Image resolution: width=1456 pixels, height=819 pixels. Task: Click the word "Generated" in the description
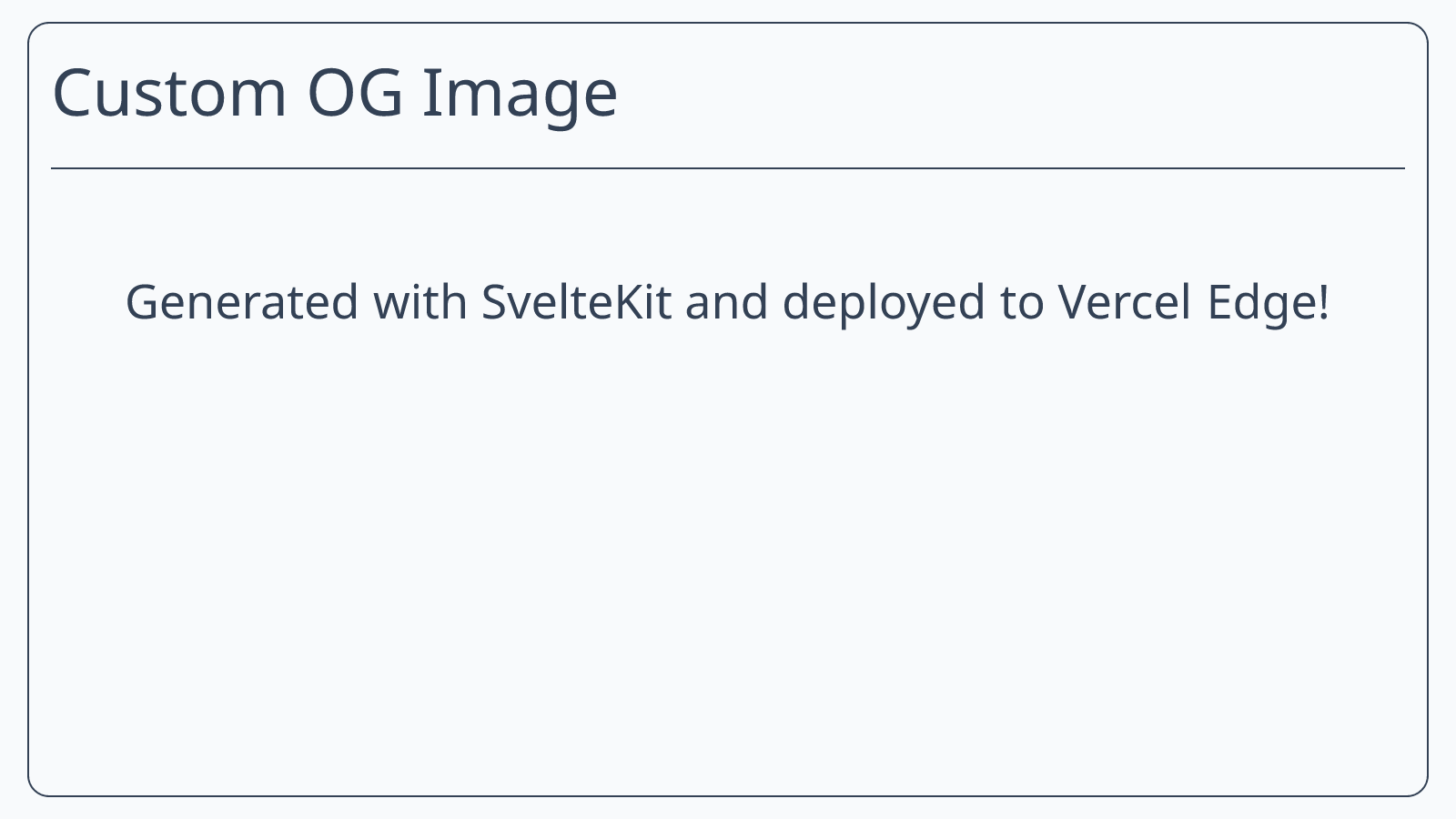pos(242,302)
